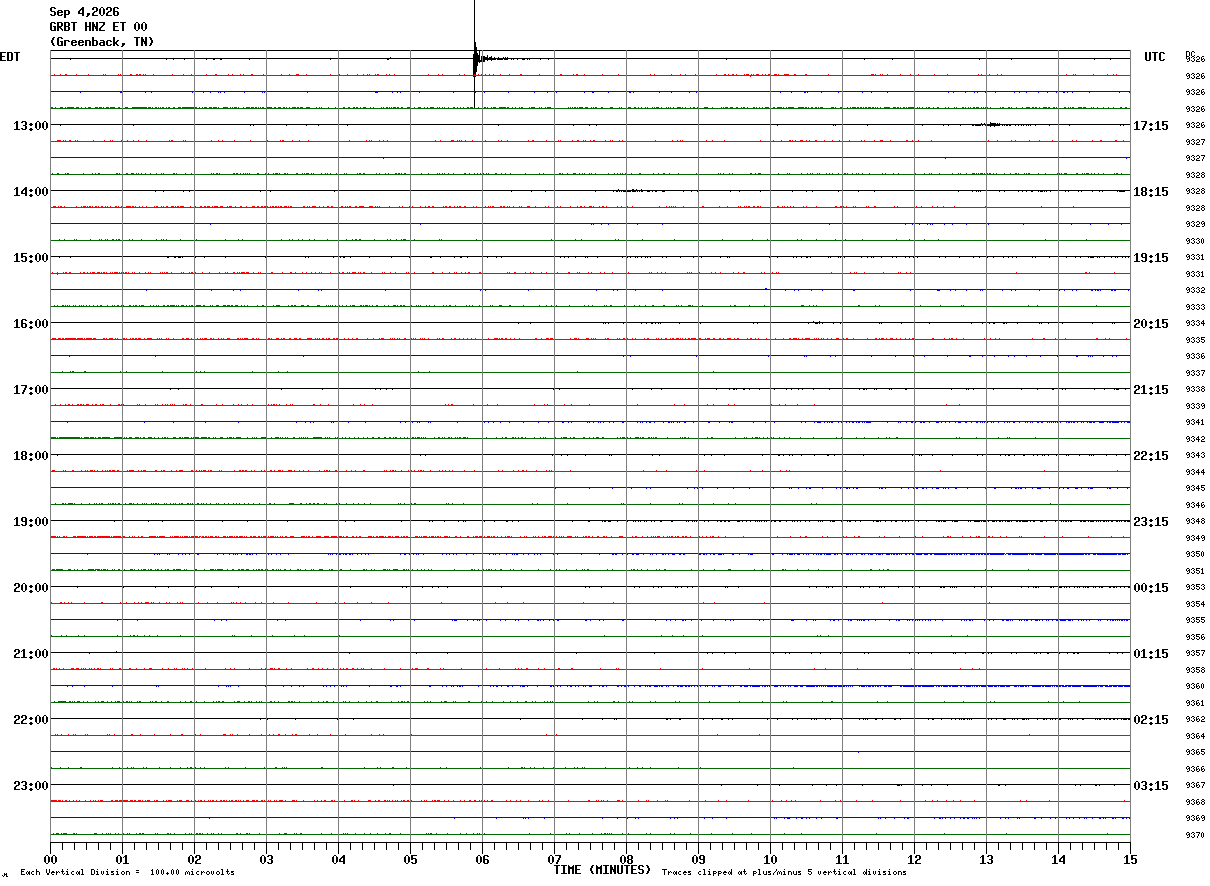Image resolution: width=1210 pixels, height=886 pixels.
Task: Select the 13:00 EDT time label
Action: tap(31, 126)
